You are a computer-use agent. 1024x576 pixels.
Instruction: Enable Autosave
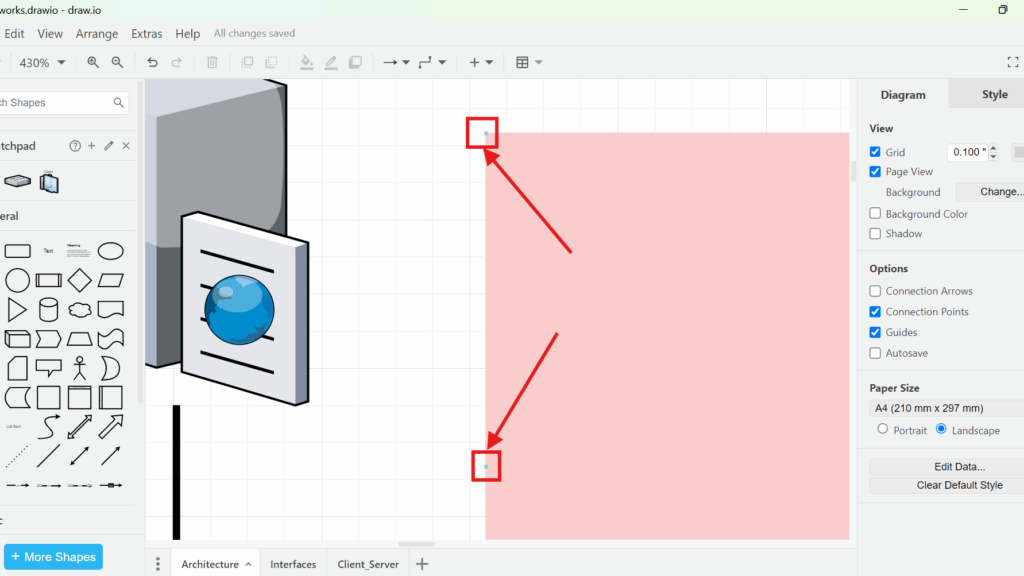point(875,353)
